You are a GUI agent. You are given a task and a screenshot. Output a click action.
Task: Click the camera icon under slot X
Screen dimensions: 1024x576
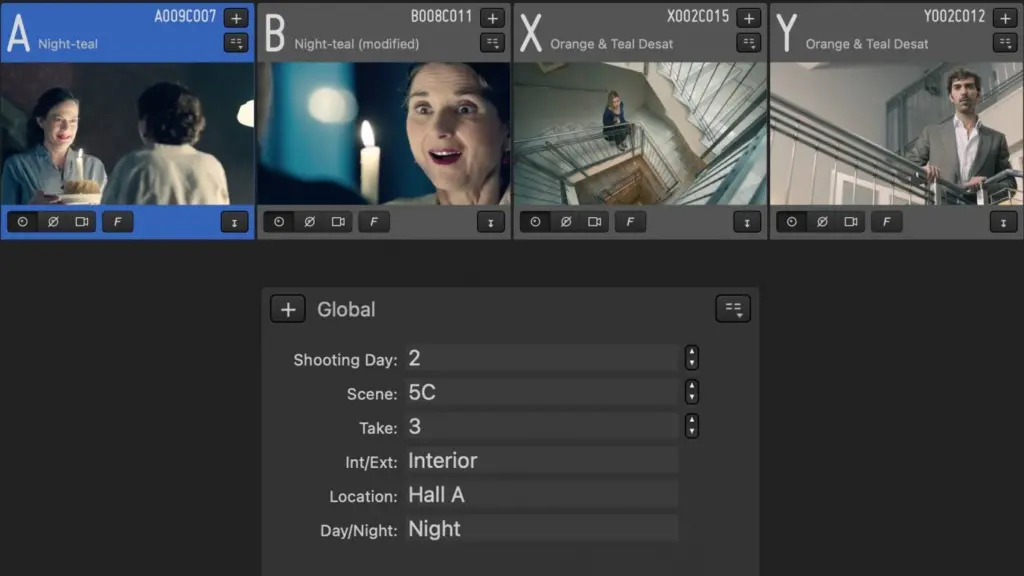[x=594, y=222]
